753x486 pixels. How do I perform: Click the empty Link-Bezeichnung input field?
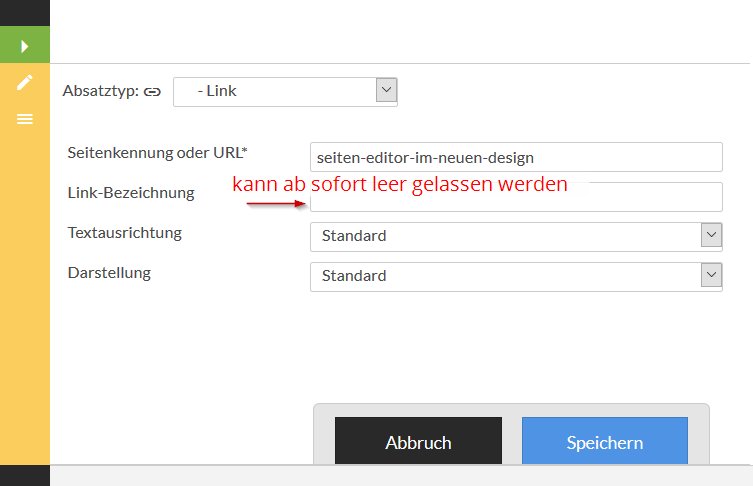click(516, 197)
